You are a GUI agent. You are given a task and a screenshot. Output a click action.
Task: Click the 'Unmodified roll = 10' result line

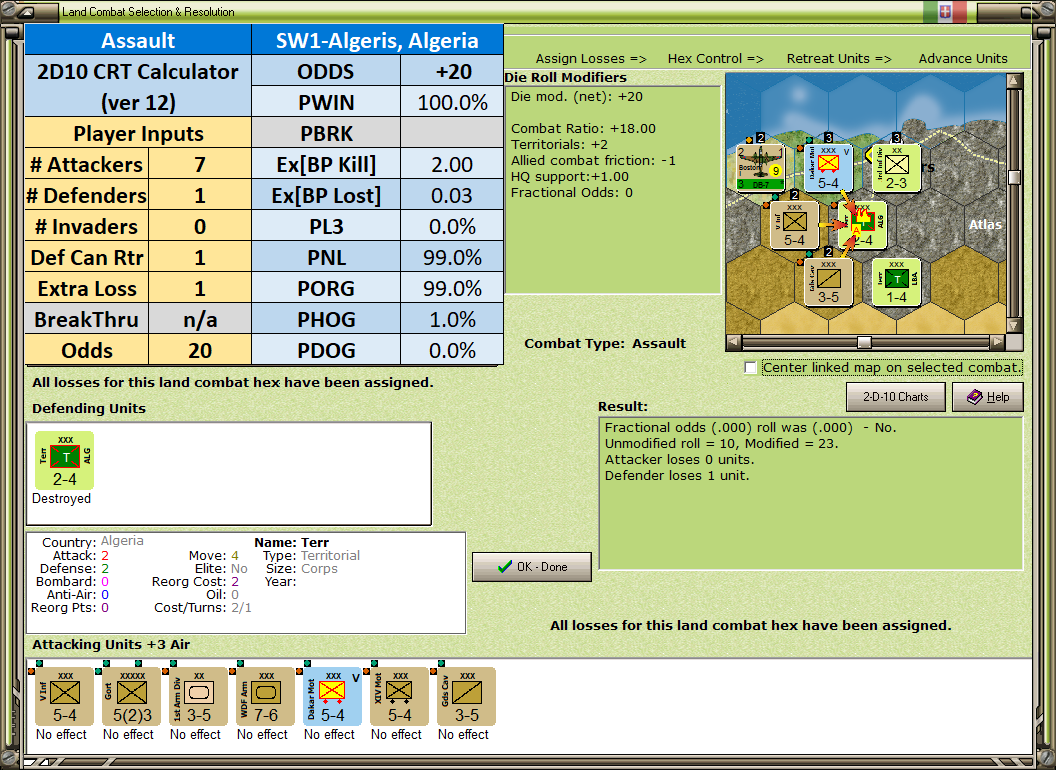721,443
